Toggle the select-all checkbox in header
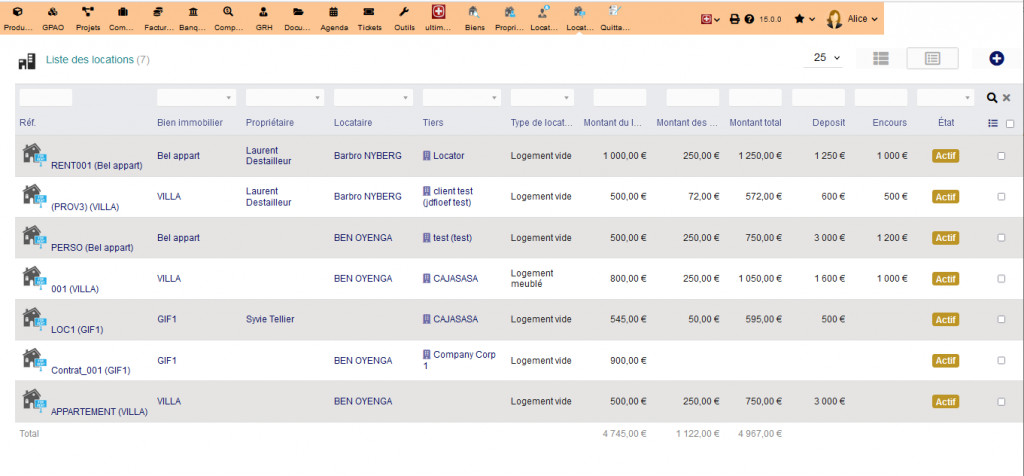This screenshot has height=476, width=1024. pyautogui.click(x=1009, y=124)
